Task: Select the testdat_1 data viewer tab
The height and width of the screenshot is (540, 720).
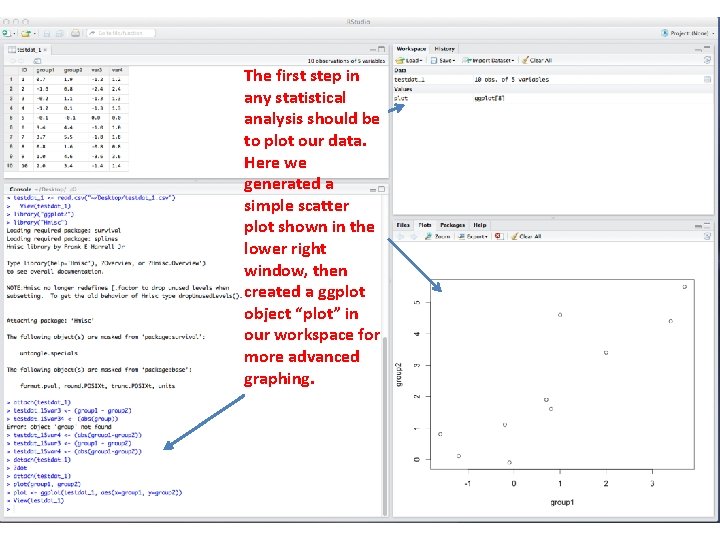Action: tap(29, 49)
